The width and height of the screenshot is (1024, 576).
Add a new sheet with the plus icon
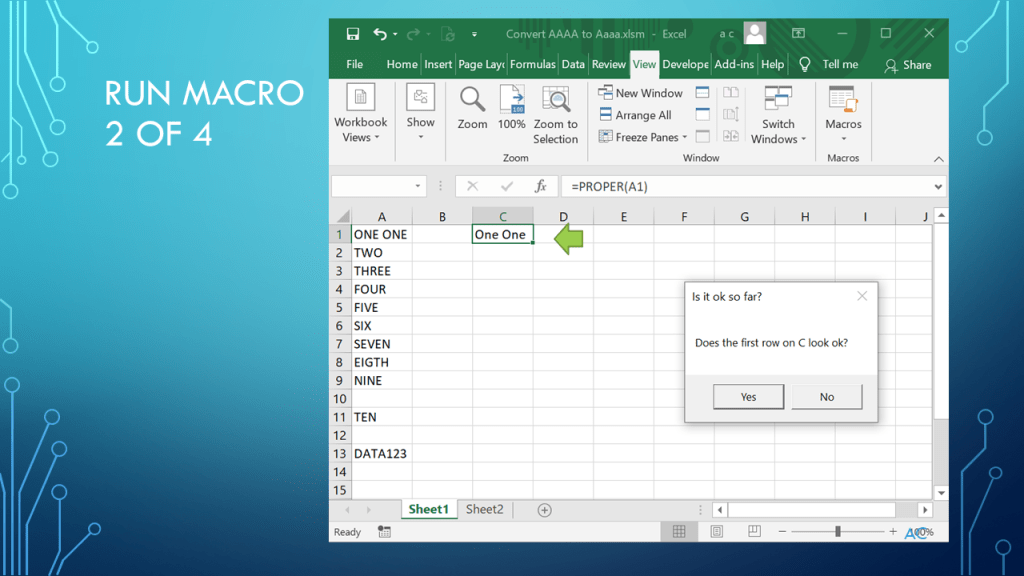click(x=544, y=510)
